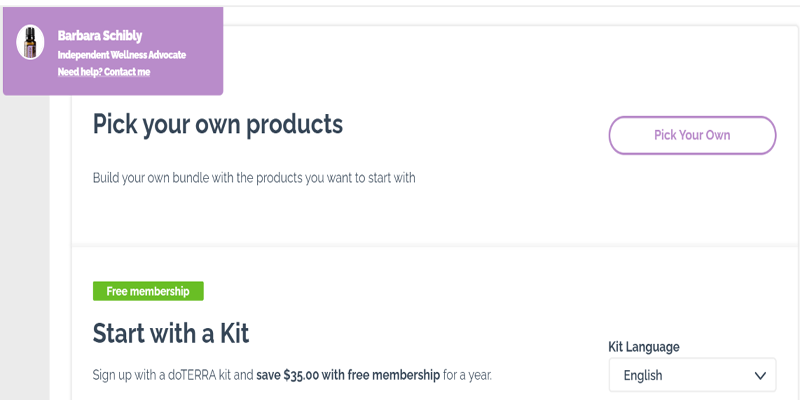Click the 'Build your own bundle' description text
The image size is (800, 400).
click(253, 178)
